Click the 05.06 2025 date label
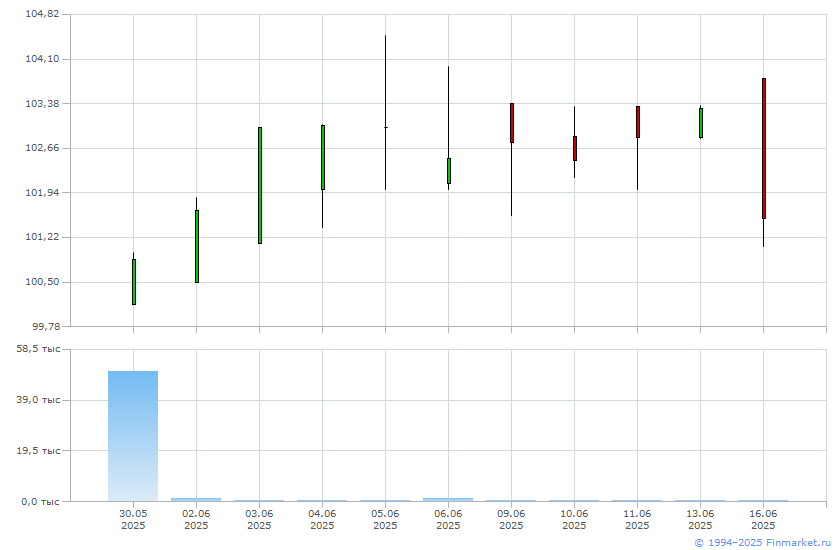 click(385, 519)
